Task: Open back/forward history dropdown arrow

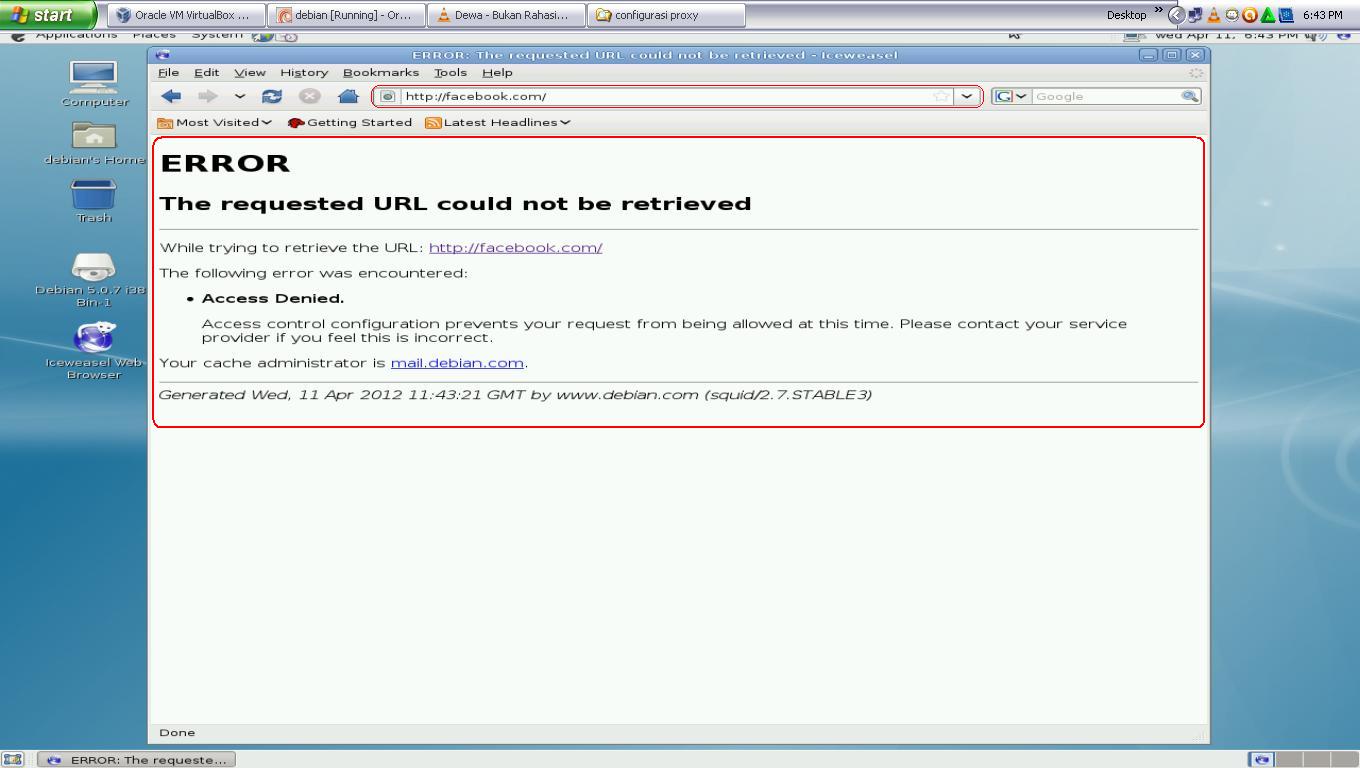Action: pyautogui.click(x=240, y=96)
